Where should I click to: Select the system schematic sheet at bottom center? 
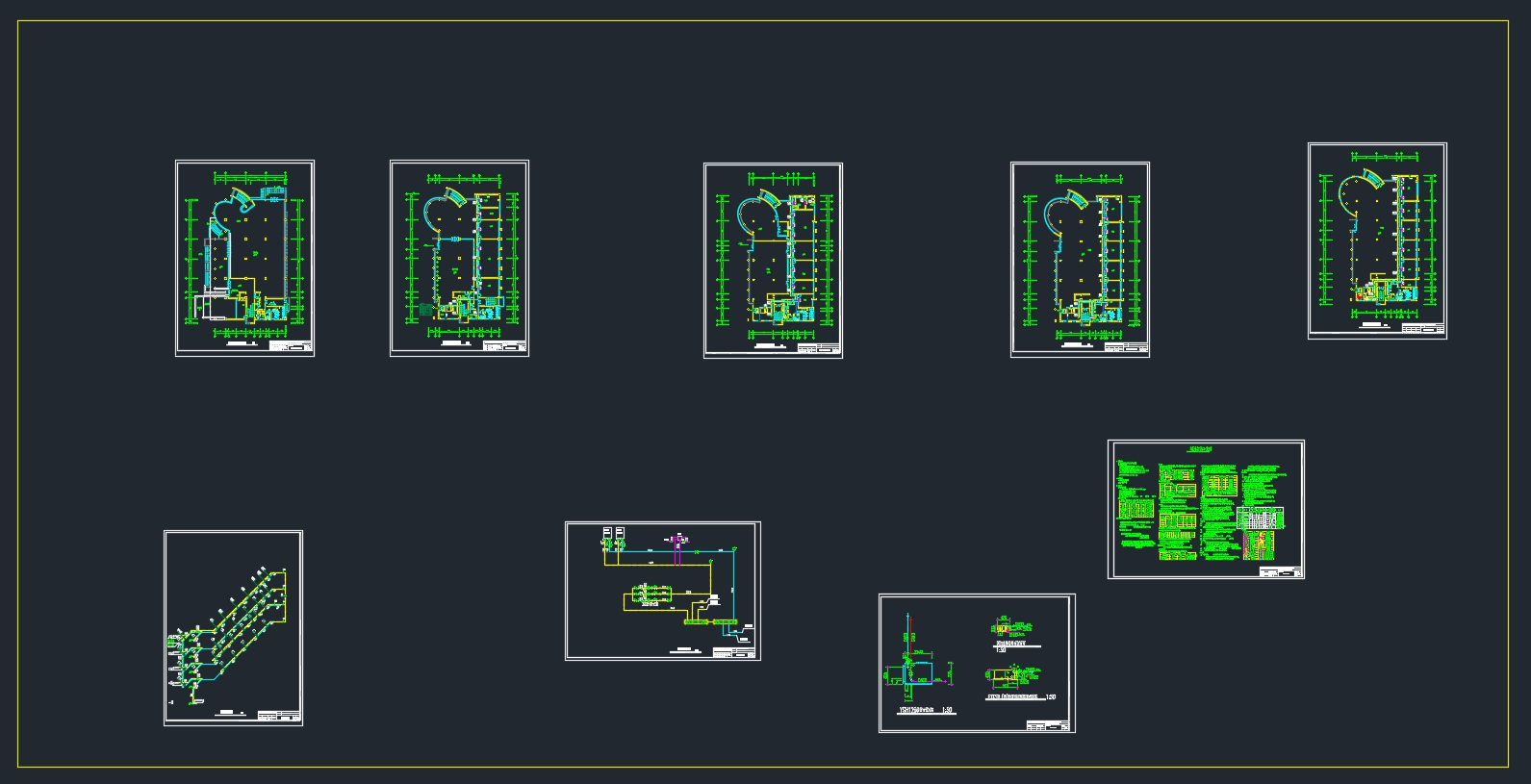[x=662, y=591]
